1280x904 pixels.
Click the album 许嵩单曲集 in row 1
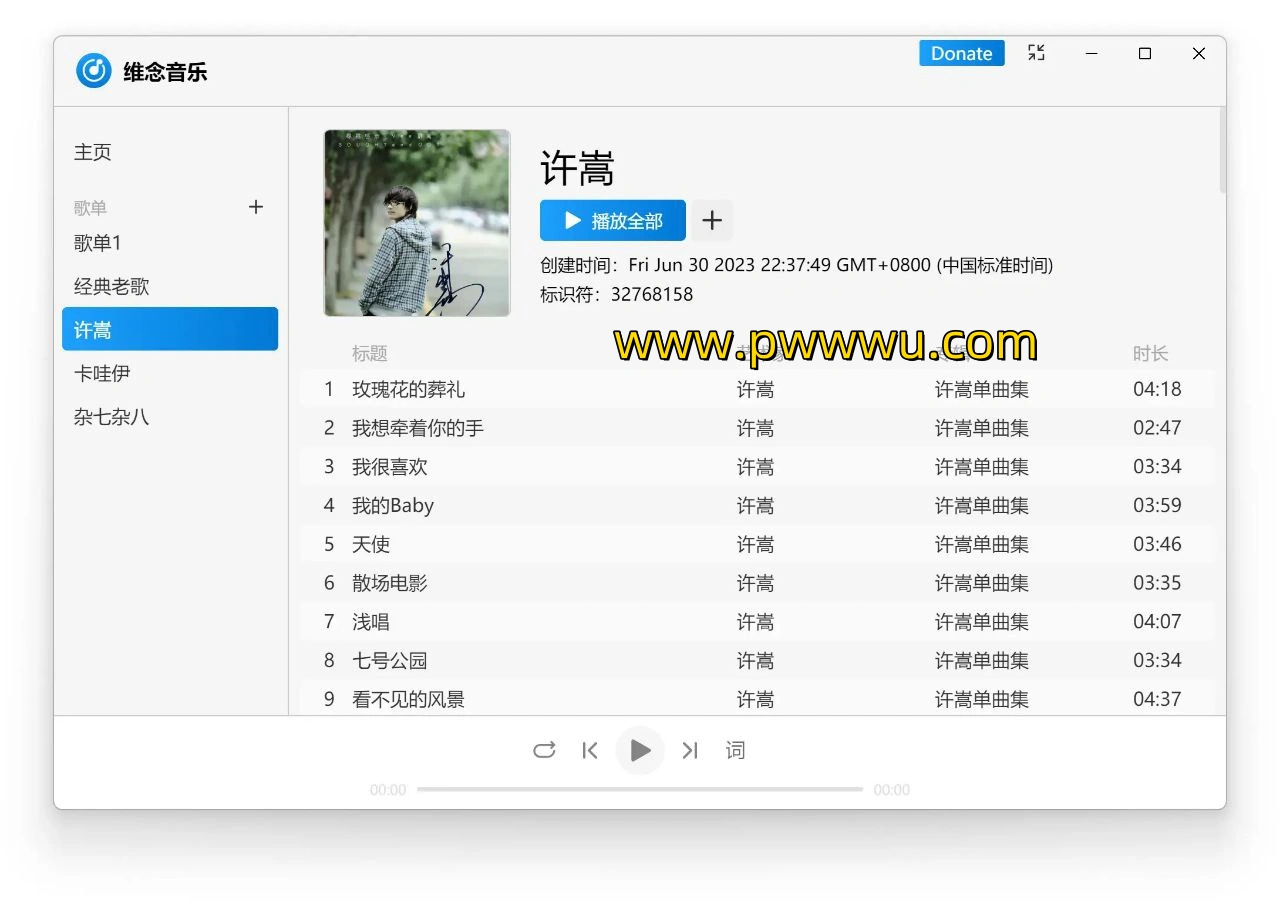[982, 389]
